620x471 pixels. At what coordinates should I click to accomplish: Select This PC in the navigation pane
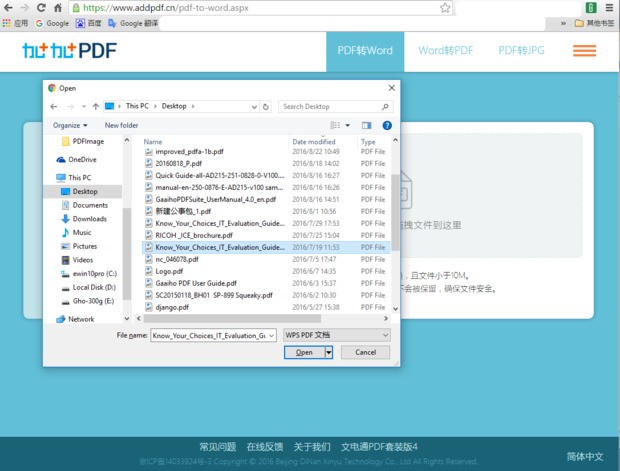(x=74, y=178)
